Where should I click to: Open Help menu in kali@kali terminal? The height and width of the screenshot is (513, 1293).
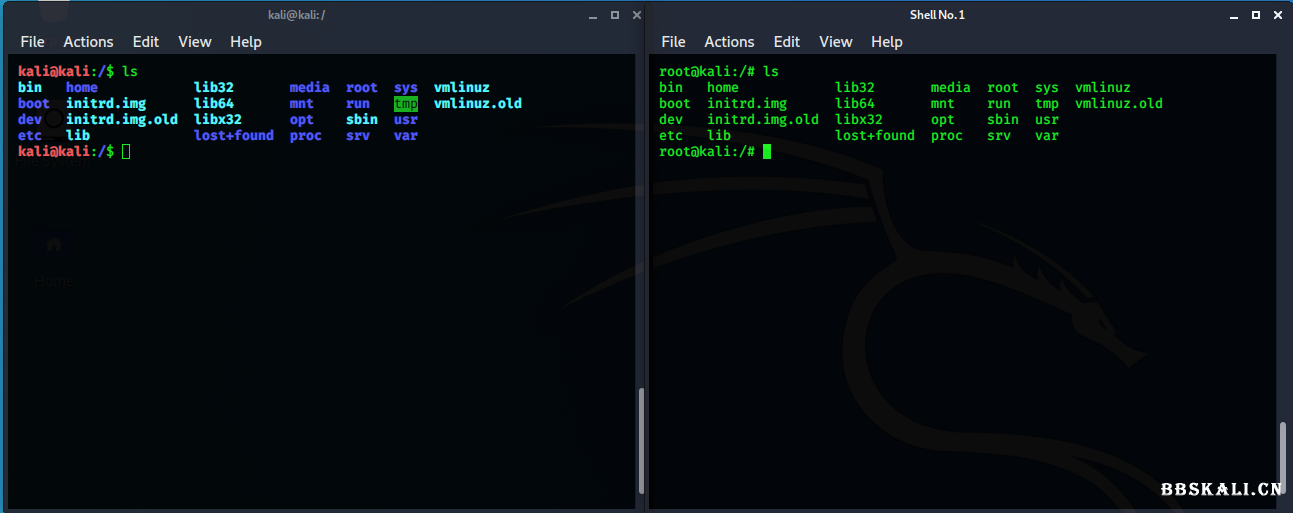(246, 41)
